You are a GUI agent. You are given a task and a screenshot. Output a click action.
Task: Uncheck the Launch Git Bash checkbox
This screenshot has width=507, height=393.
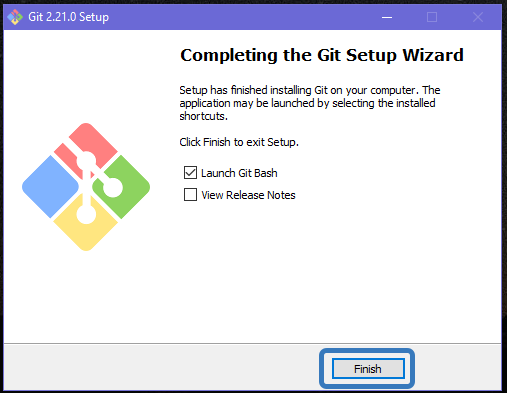tap(190, 173)
